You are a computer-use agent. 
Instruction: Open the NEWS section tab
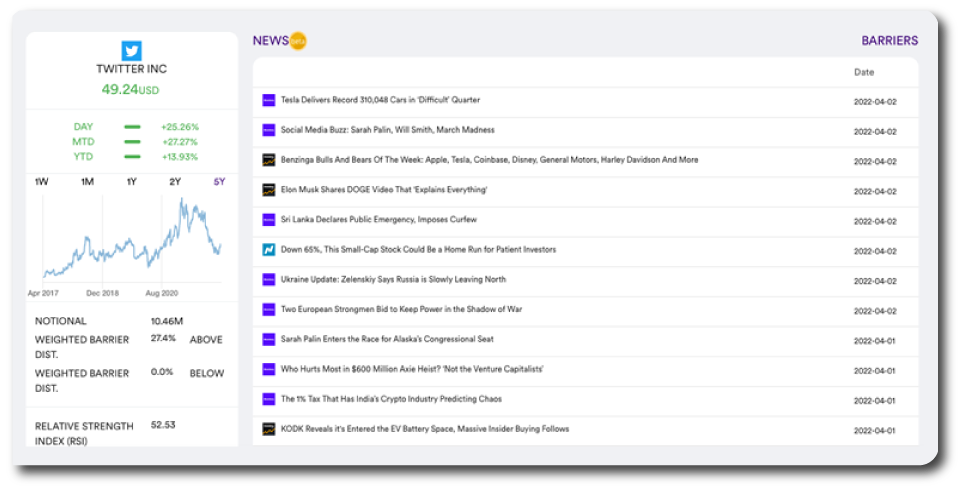pos(271,40)
